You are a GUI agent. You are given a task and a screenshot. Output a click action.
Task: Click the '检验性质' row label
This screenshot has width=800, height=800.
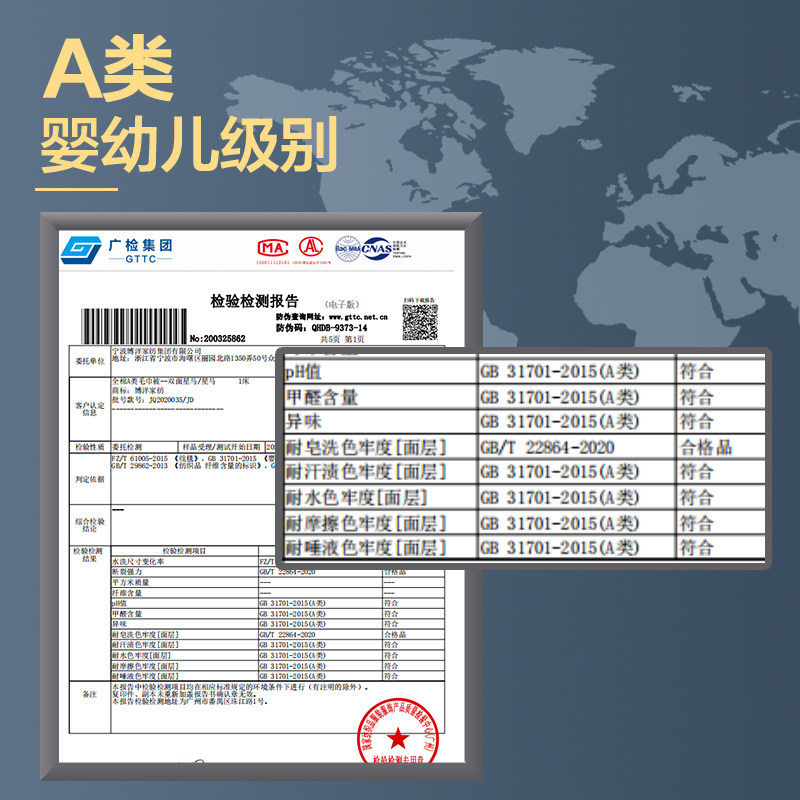coord(90,447)
